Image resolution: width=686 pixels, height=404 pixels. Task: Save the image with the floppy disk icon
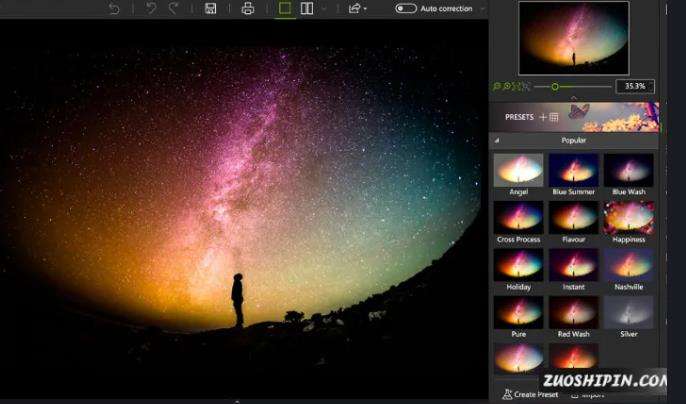click(x=210, y=8)
